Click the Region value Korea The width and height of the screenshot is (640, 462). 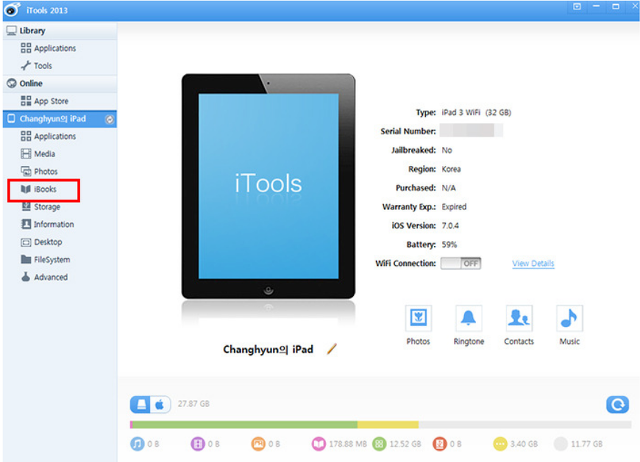click(451, 169)
